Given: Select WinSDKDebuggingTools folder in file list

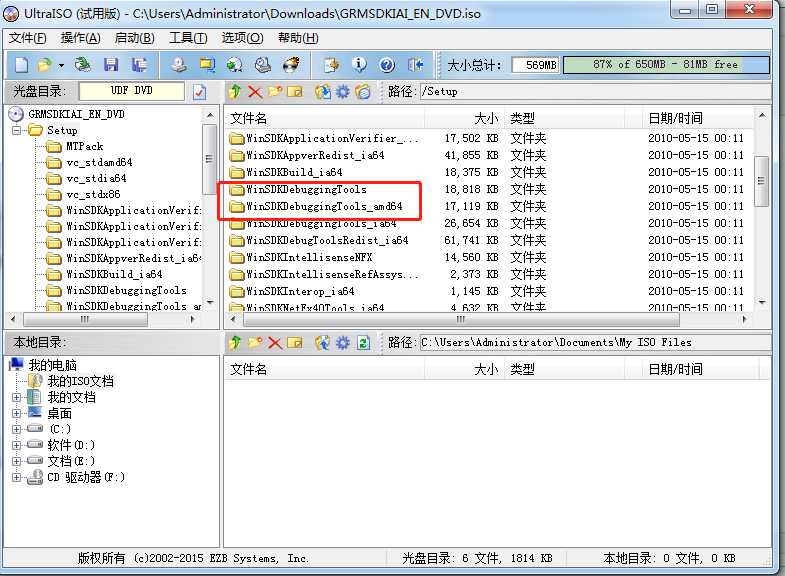Looking at the screenshot, I should click(x=486, y=189).
